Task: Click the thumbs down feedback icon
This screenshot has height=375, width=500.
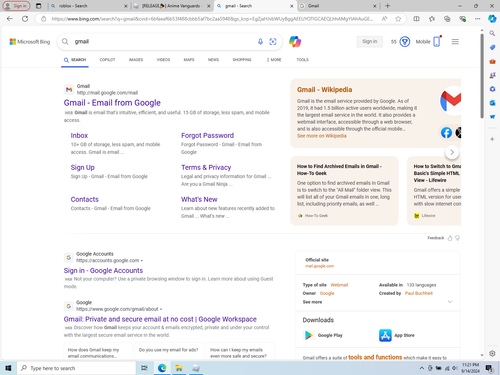Action: click(x=457, y=238)
